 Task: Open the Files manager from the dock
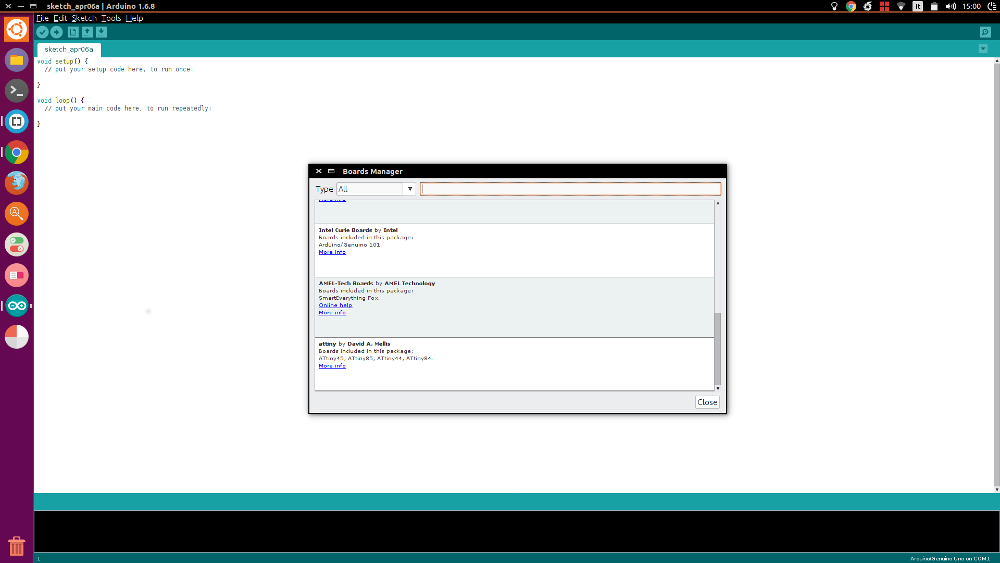click(x=17, y=60)
